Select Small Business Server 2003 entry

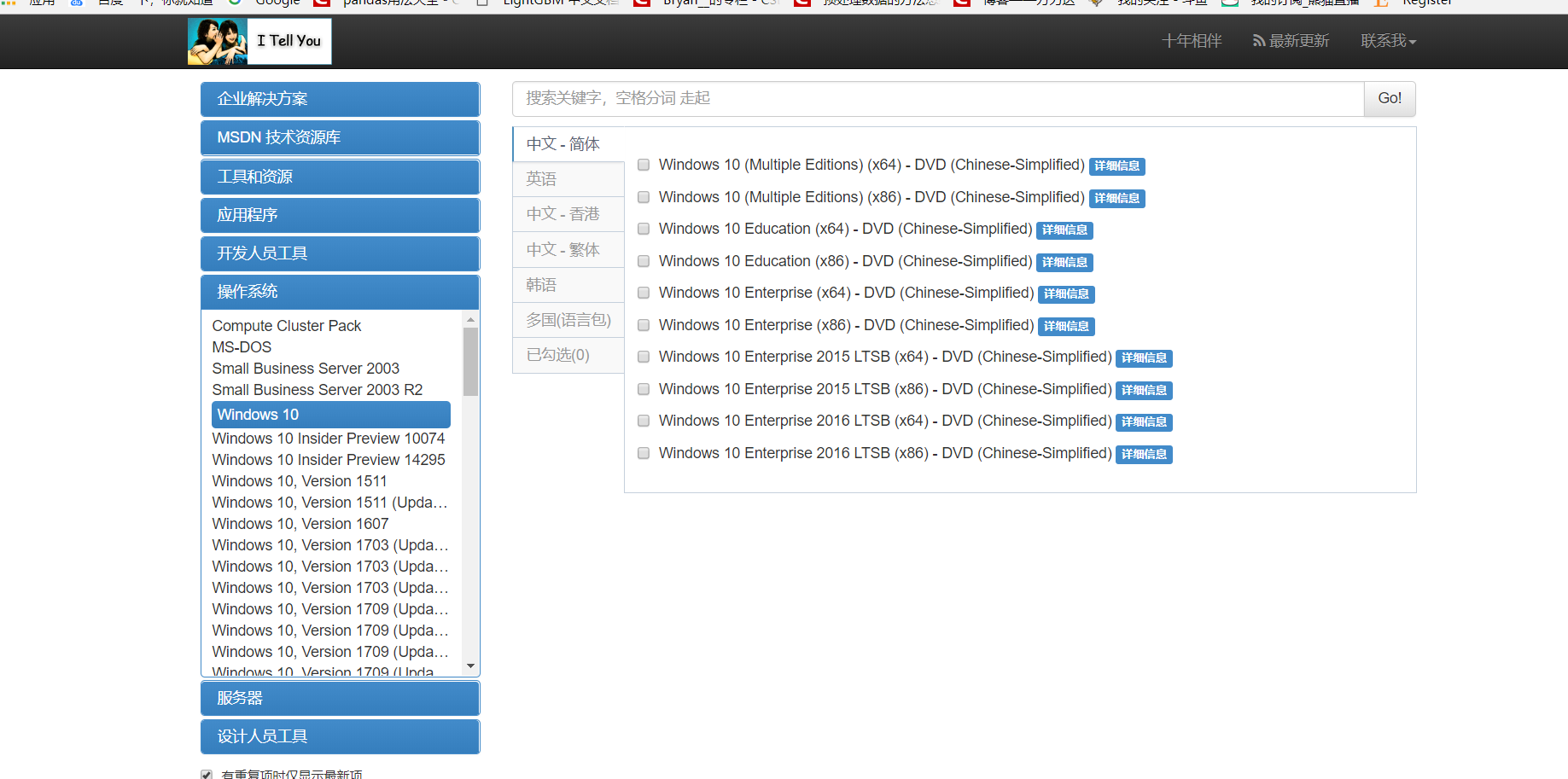pos(306,369)
